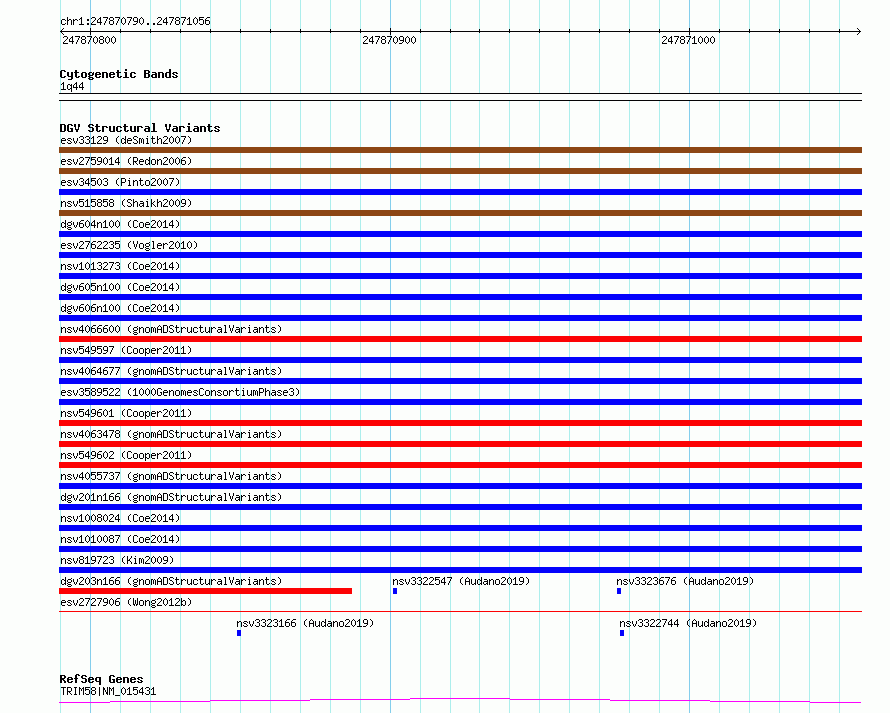
Task: Select esv2762235 (Vogler2010) label
Action: point(129,245)
